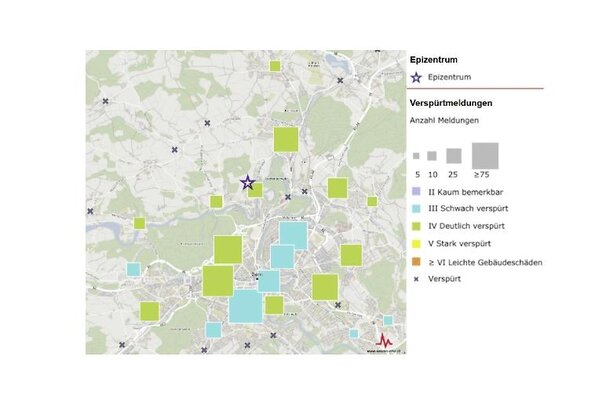Click the small blue square beside the seismograph logo
606x402 pixels.
pyautogui.click(x=388, y=321)
